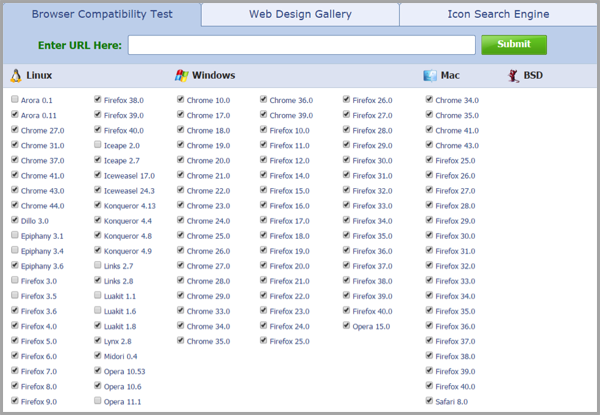600x415 pixels.
Task: Tick the Luakit 1.6 checkbox
Action: tap(98, 310)
